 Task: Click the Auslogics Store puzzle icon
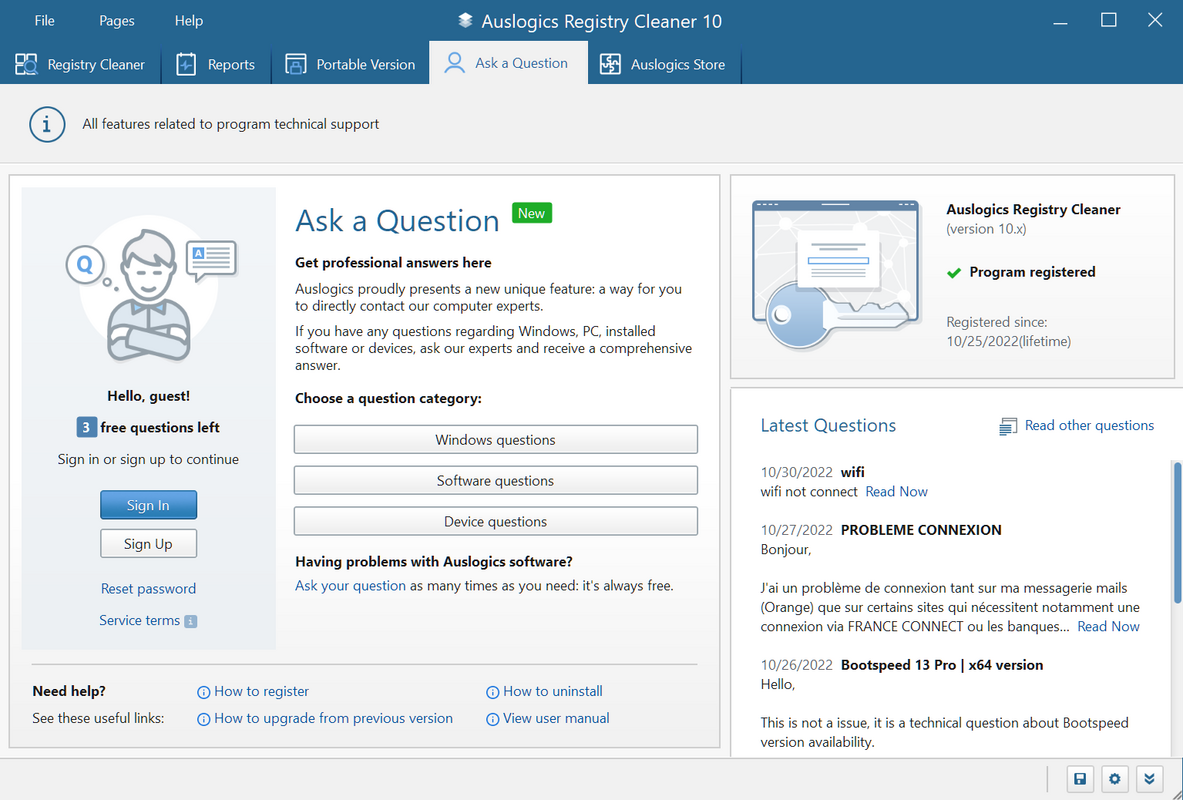tap(610, 64)
